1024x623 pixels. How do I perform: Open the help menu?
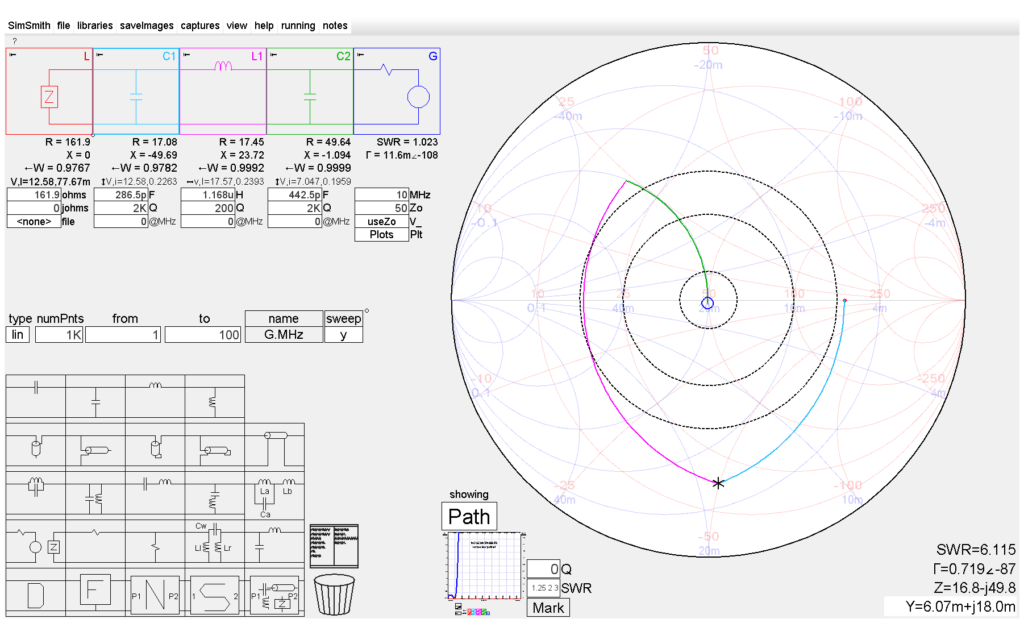tap(264, 25)
